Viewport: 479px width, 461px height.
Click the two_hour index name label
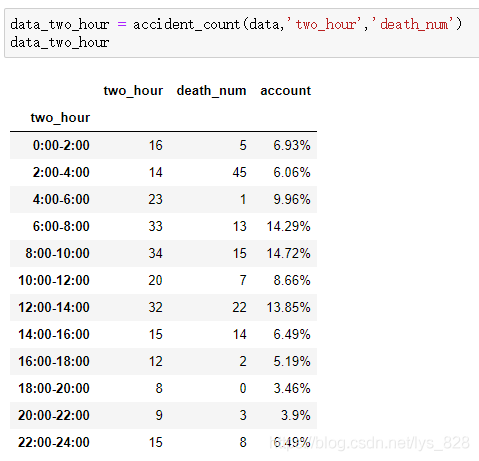(60, 118)
